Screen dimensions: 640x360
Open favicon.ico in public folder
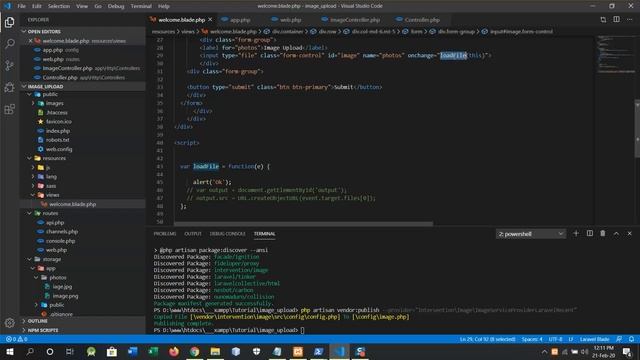click(x=59, y=122)
